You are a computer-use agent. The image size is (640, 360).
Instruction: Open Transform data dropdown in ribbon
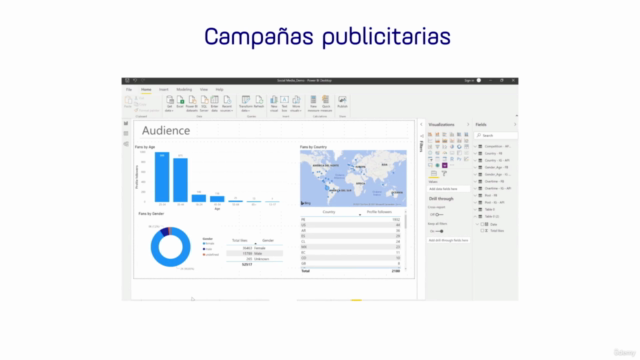click(x=245, y=104)
